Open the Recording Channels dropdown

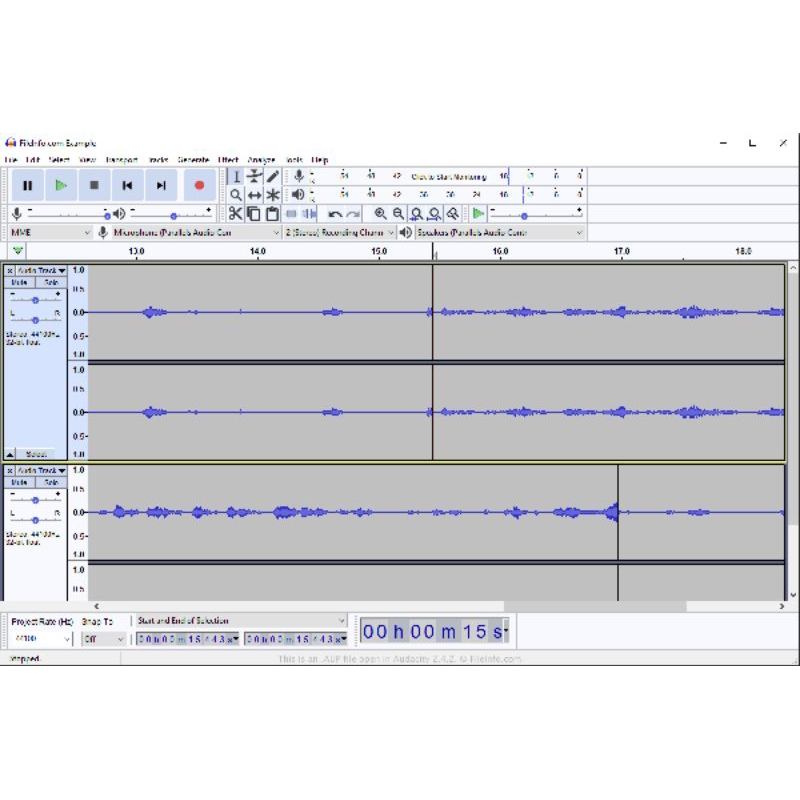[339, 233]
